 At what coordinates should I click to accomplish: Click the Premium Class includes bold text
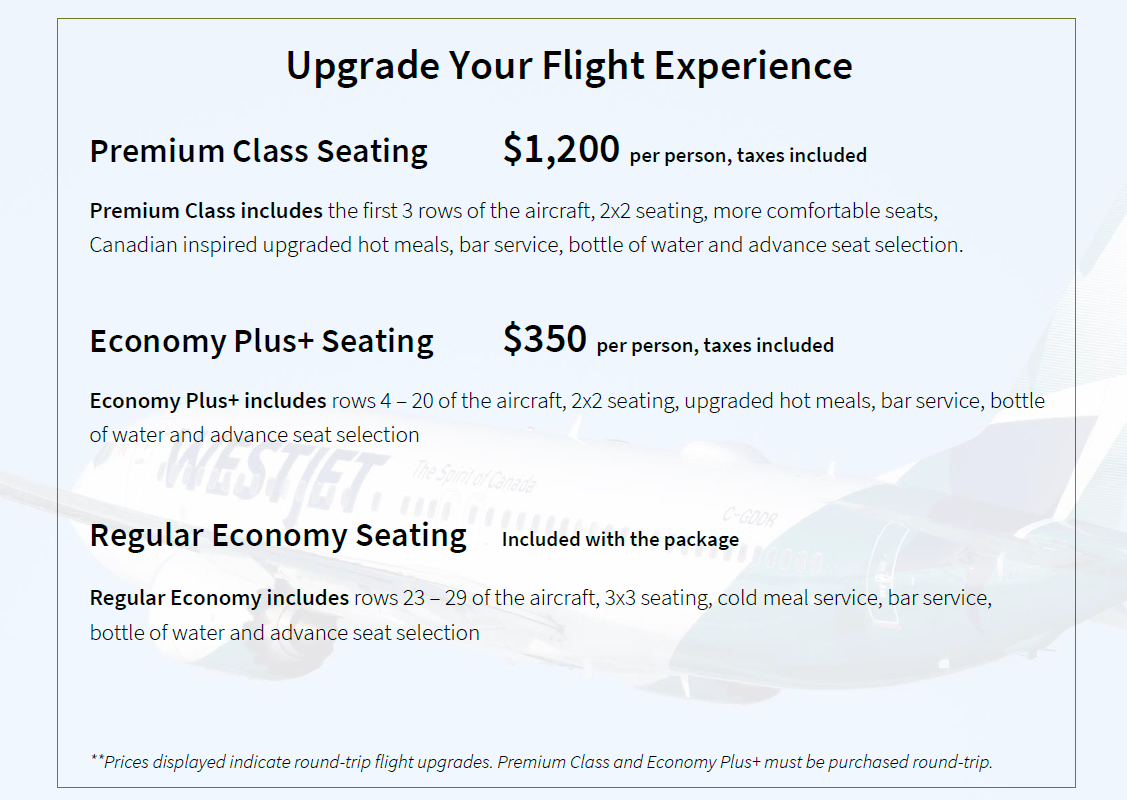[x=206, y=211]
